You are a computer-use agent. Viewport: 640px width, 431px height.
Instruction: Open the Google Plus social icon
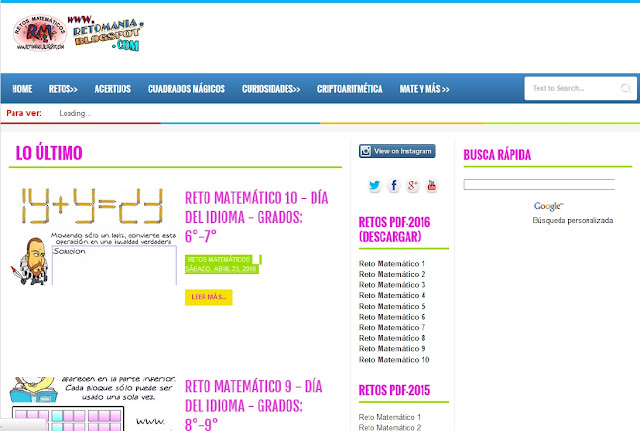[413, 186]
